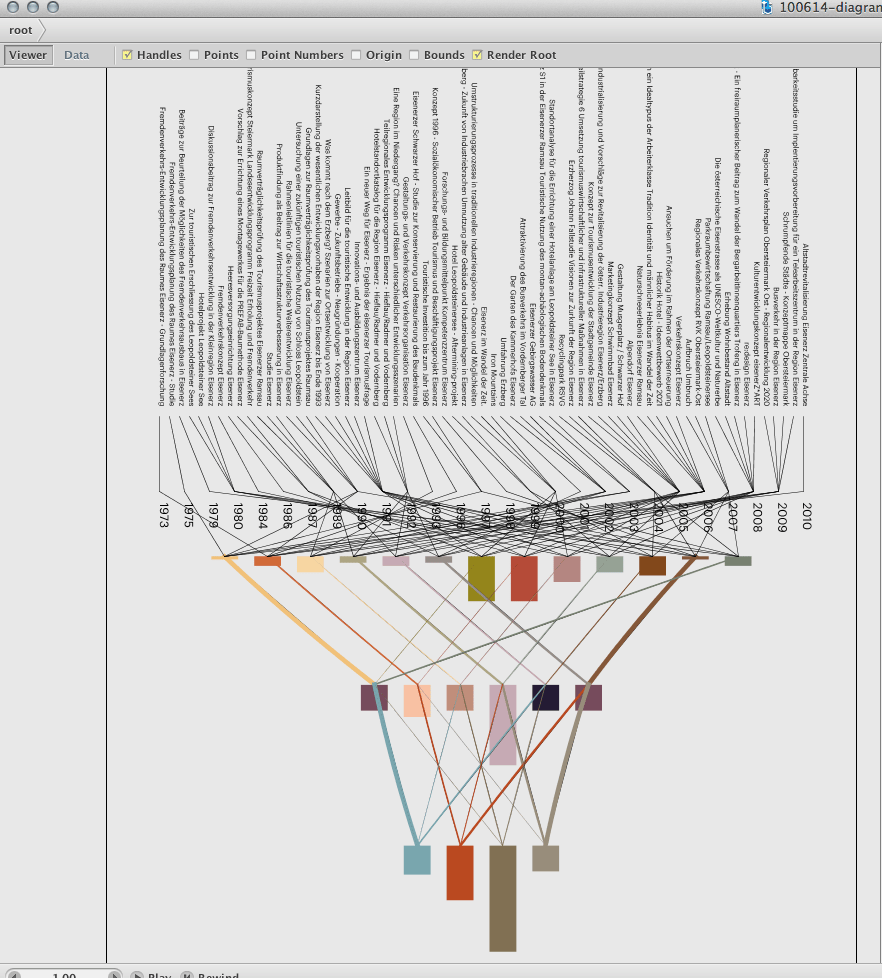Select the 1980 year label

238,516
